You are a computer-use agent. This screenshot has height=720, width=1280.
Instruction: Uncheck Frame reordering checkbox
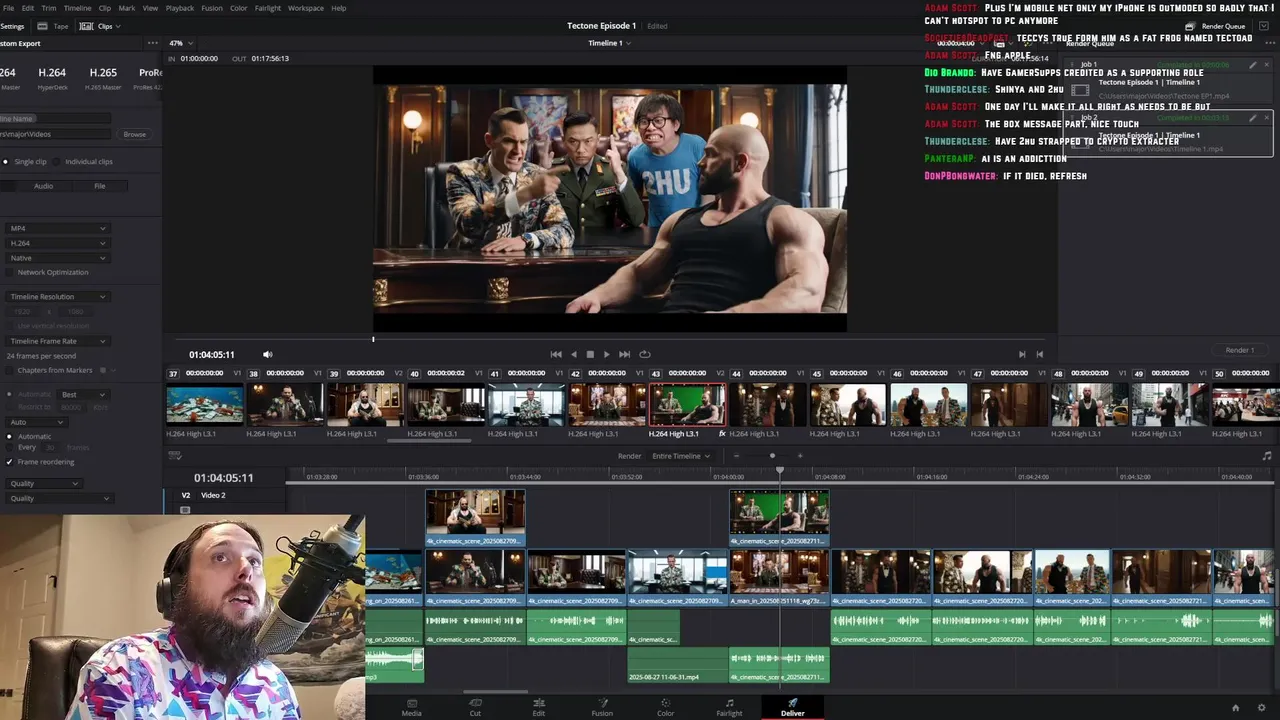10,462
